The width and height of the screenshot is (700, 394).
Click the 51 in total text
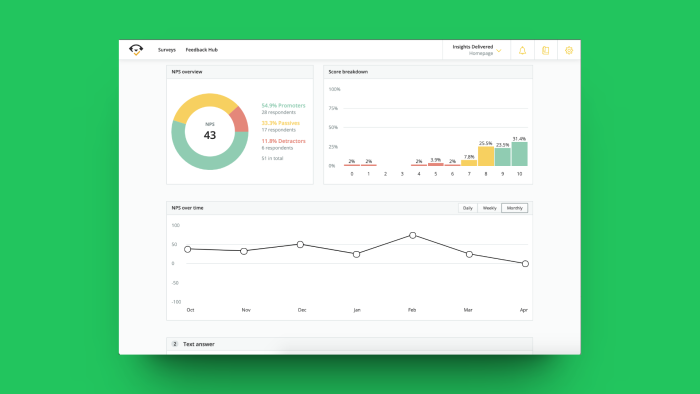click(x=272, y=158)
